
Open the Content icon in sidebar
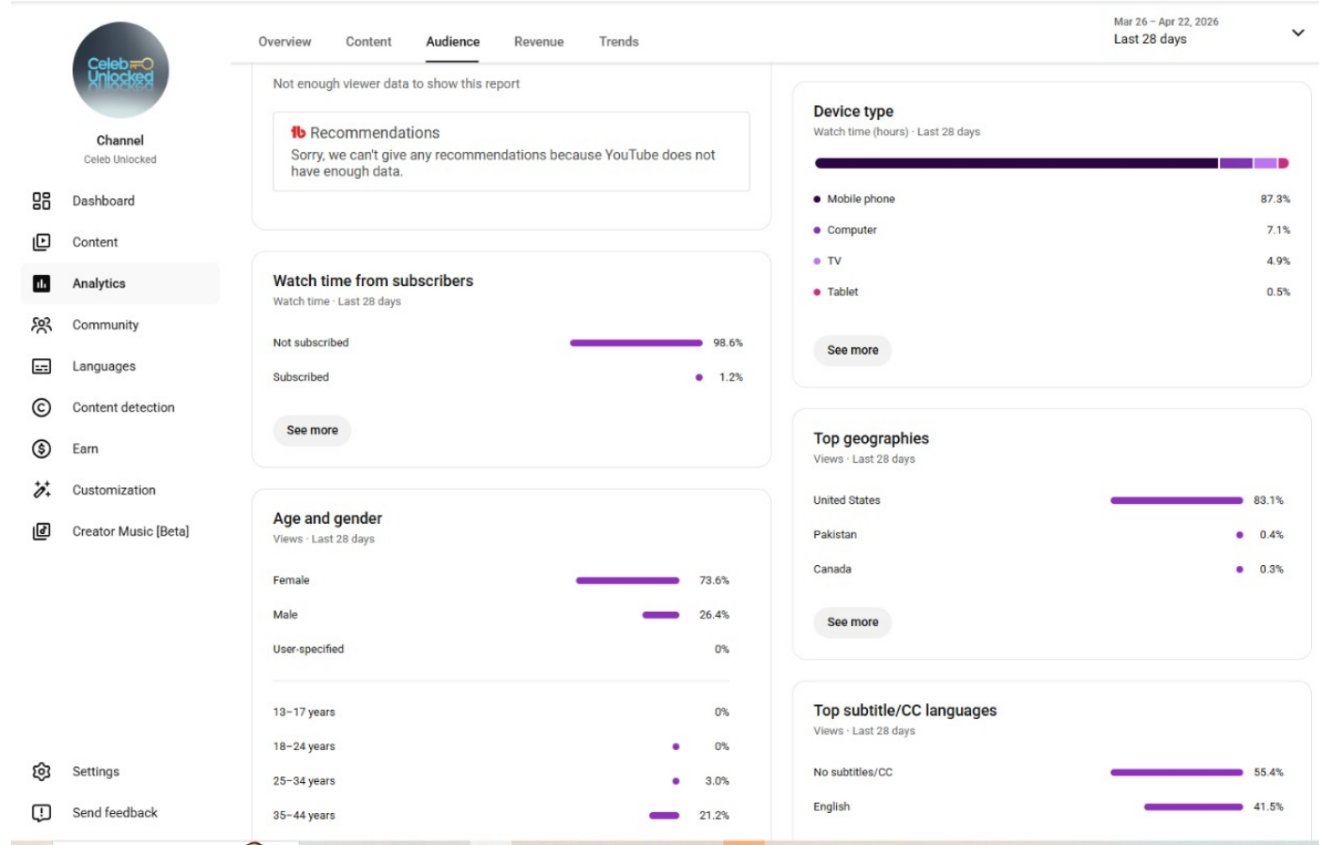click(x=41, y=242)
